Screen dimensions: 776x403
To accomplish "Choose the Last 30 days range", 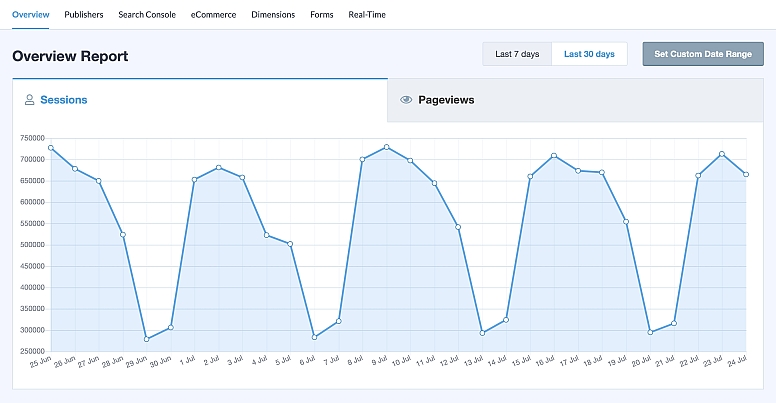I will pos(589,54).
